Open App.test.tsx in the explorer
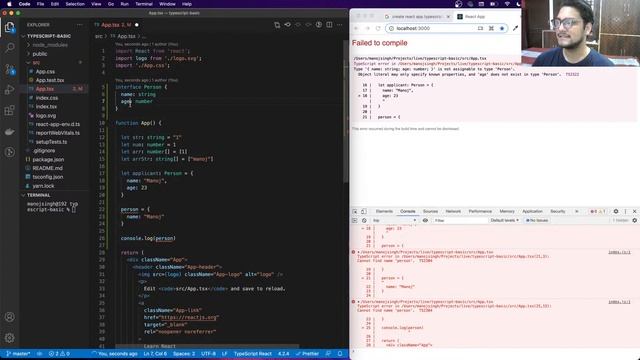The image size is (640, 360). (x=50, y=80)
